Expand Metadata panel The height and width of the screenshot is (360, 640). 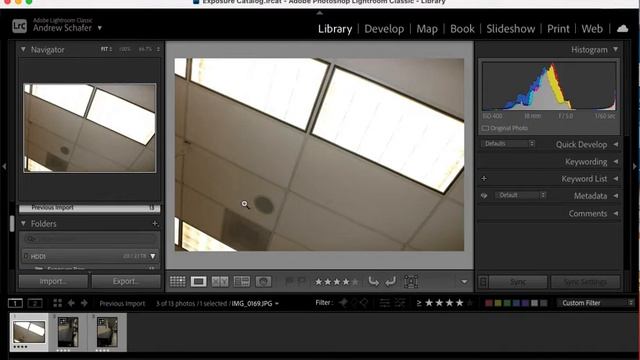pyautogui.click(x=616, y=196)
